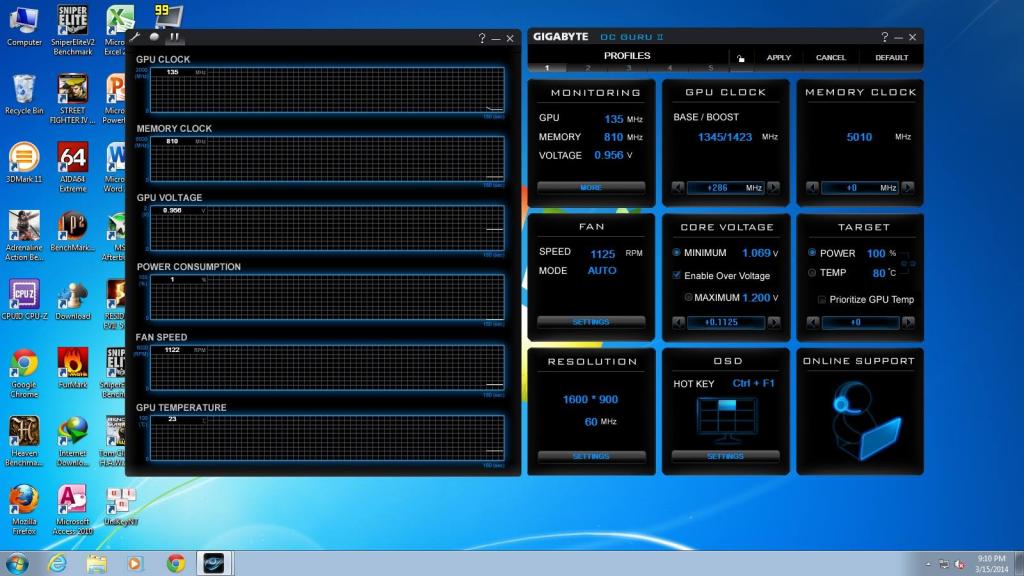Select MAXIMUM core voltage radio button
This screenshot has height=576, width=1024.
688,298
